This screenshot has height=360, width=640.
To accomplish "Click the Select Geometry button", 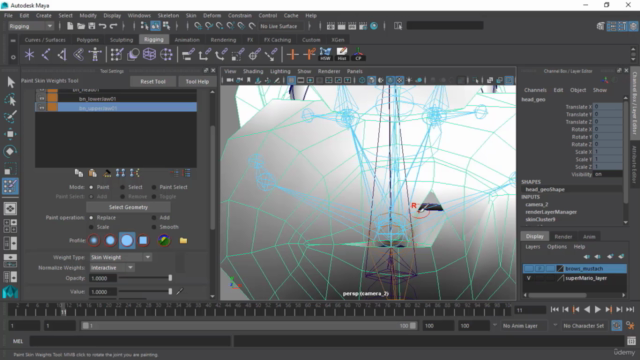I will coord(128,207).
